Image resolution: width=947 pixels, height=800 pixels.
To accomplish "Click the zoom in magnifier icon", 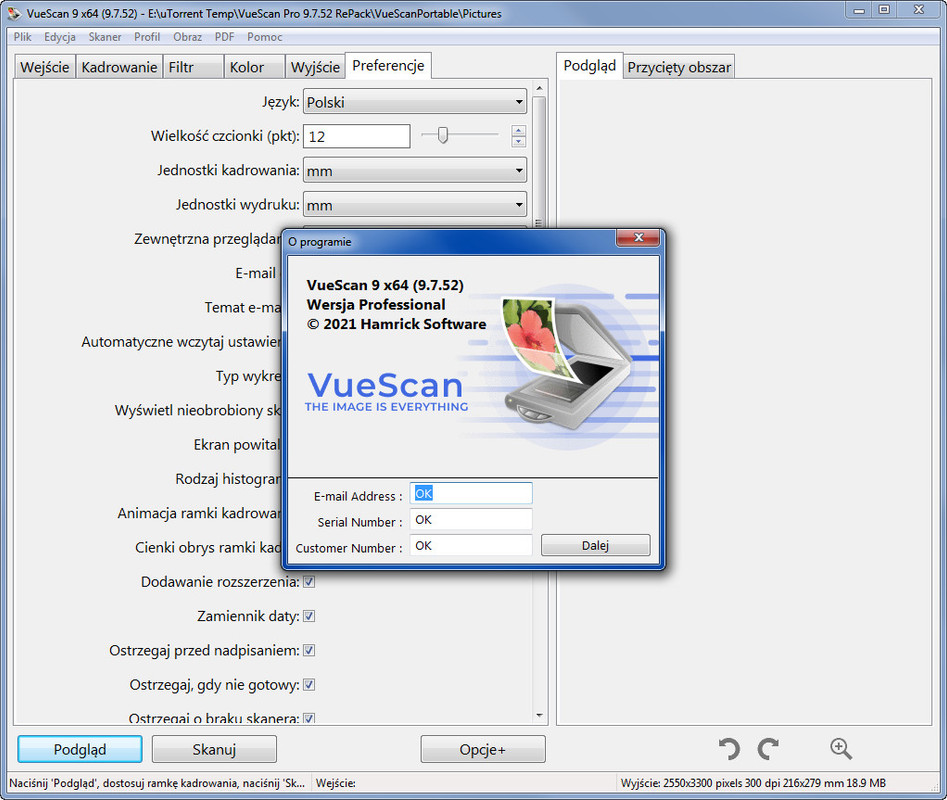I will pos(841,749).
